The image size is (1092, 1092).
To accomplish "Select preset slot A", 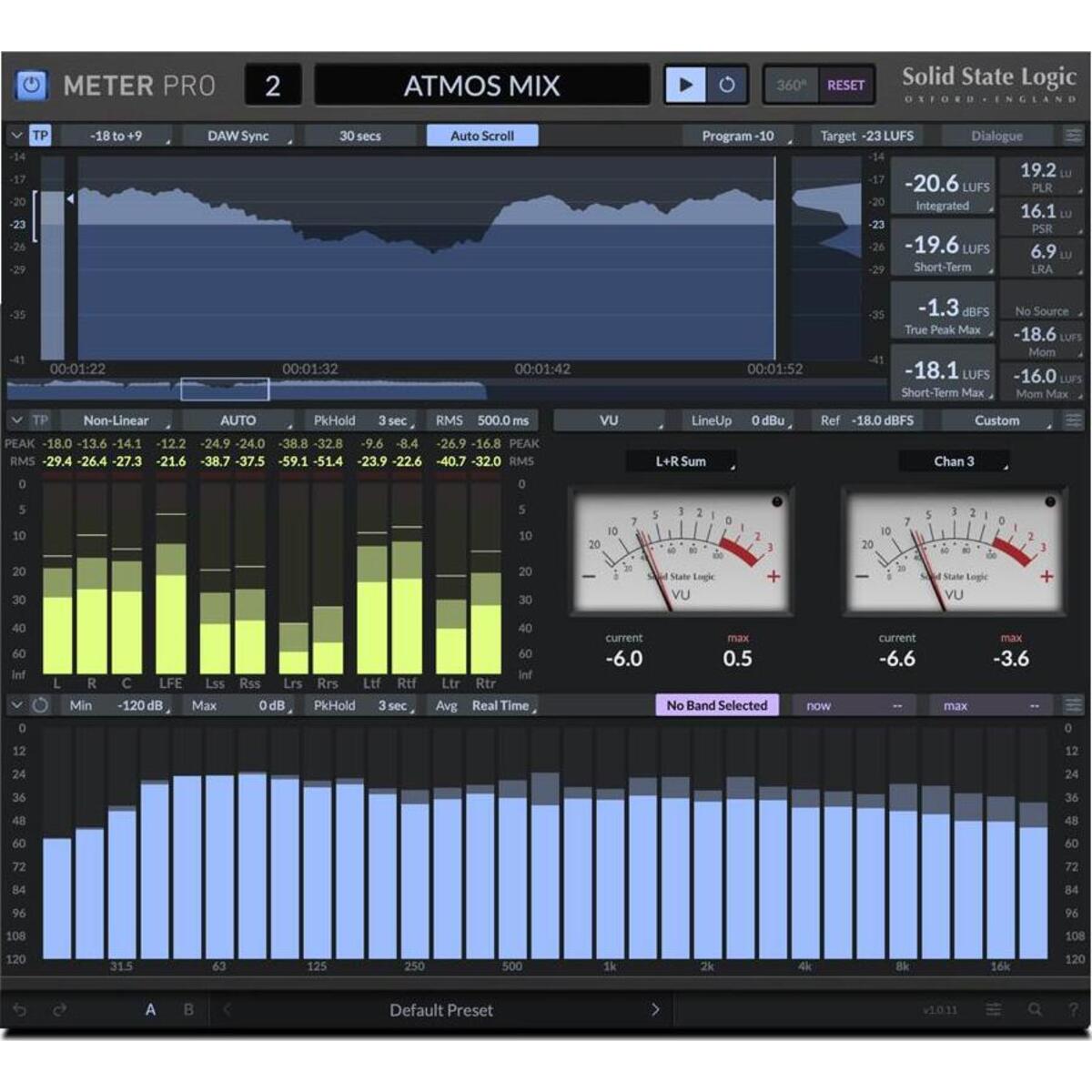I will [150, 1010].
